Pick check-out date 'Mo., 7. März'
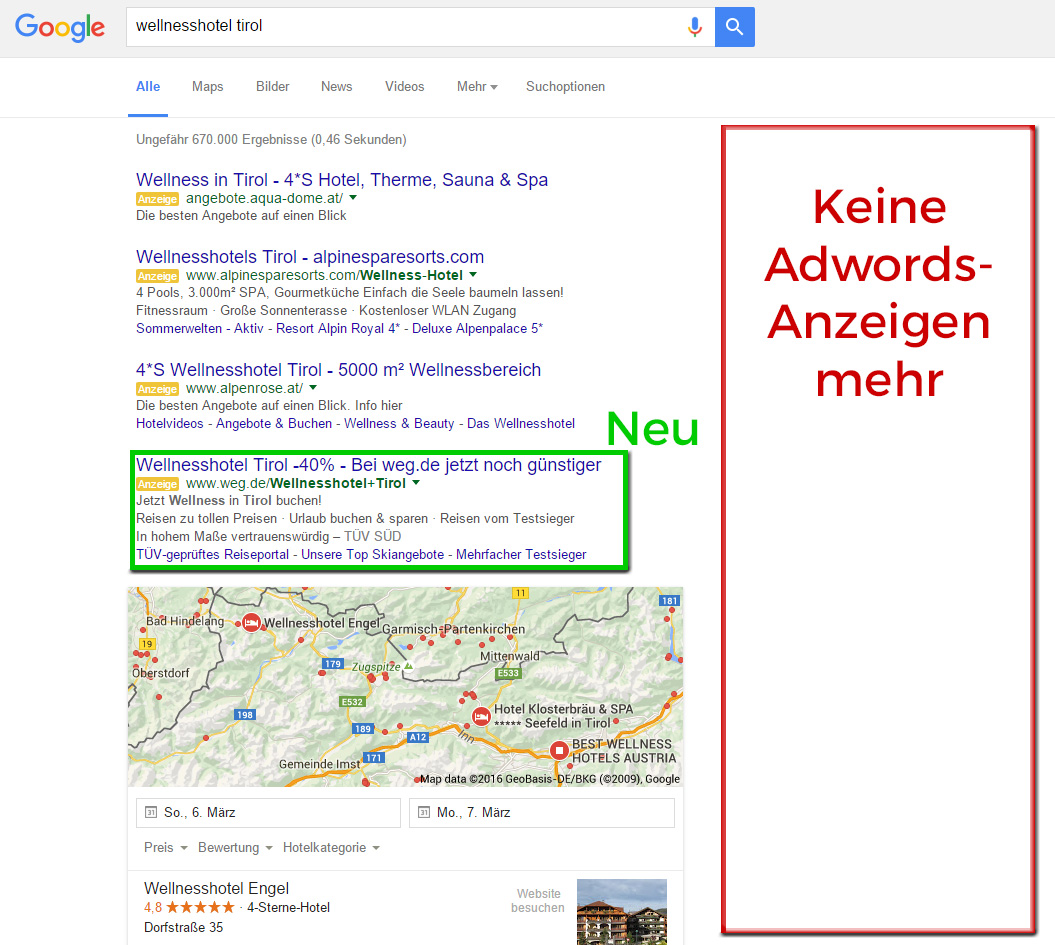The height and width of the screenshot is (945, 1055). pyautogui.click(x=542, y=812)
